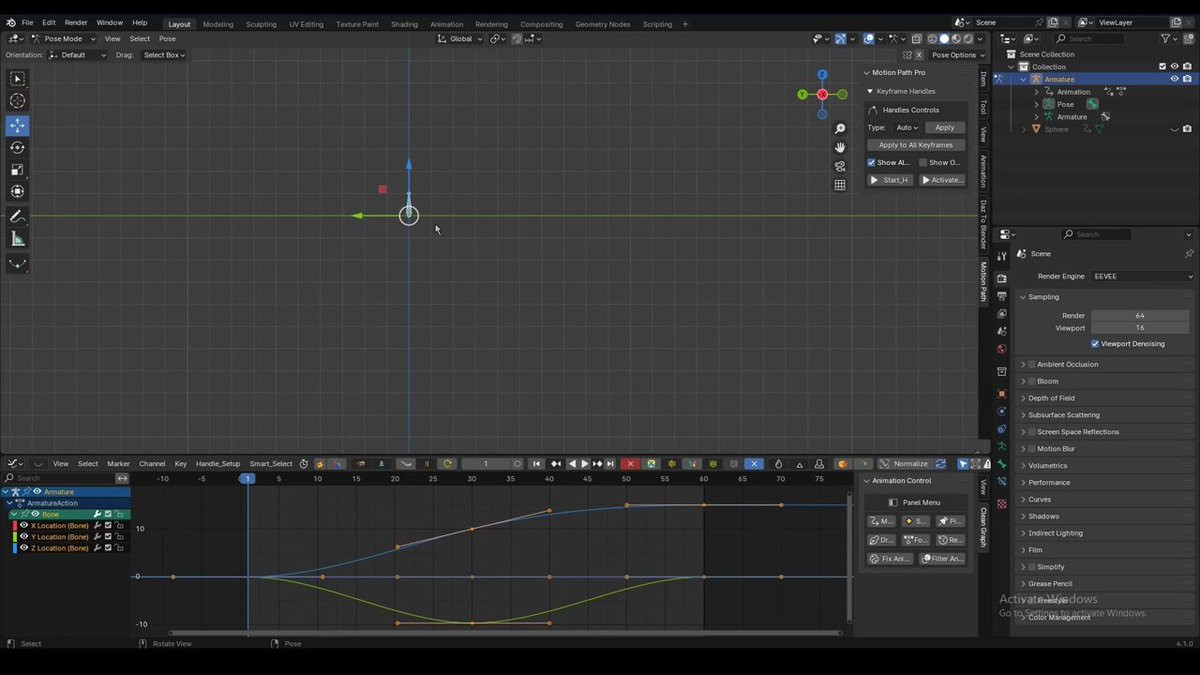Screen dimensions: 1200x675
Task: Toggle the Viewport Denoising checkbox
Action: coord(1095,344)
